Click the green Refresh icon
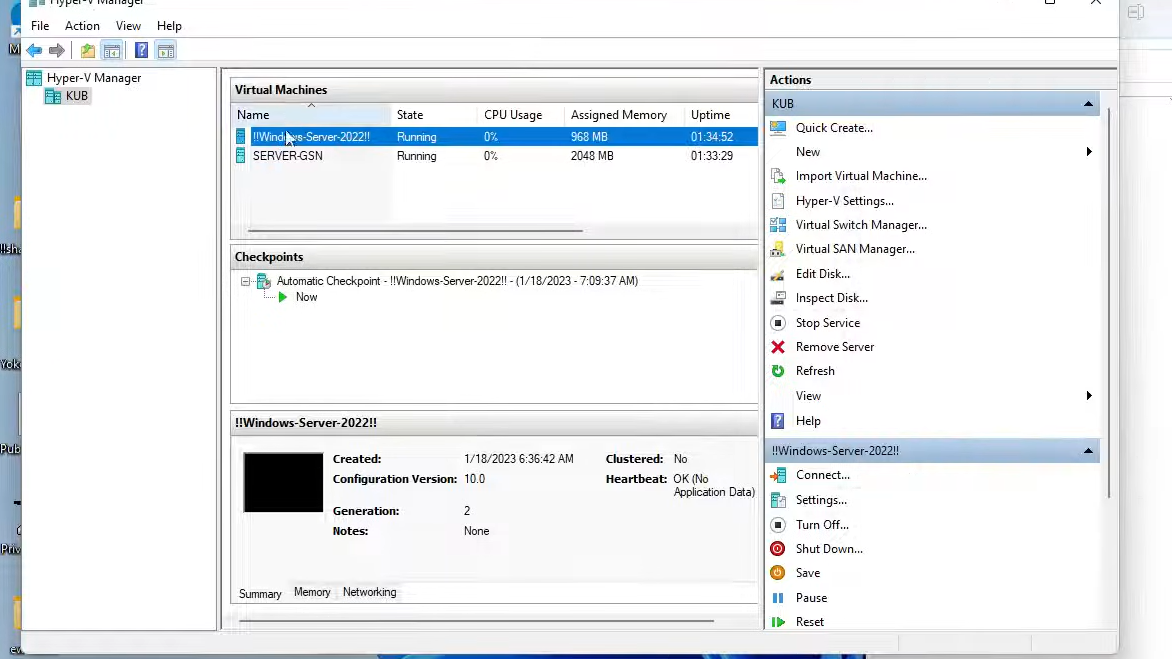1172x659 pixels. point(778,371)
